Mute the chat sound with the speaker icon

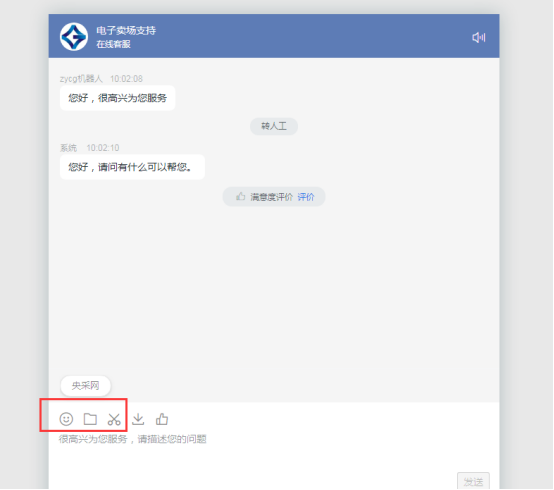(x=479, y=37)
